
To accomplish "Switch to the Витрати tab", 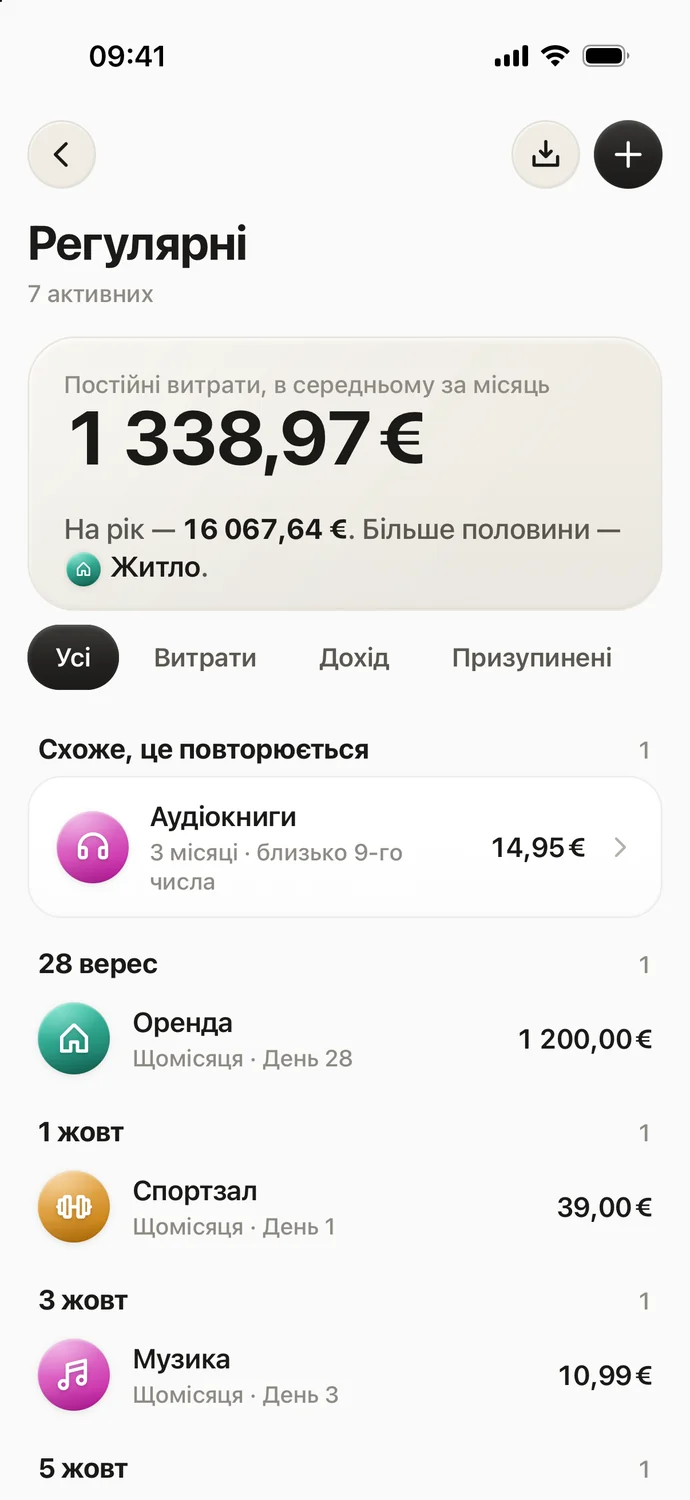I will click(x=205, y=658).
